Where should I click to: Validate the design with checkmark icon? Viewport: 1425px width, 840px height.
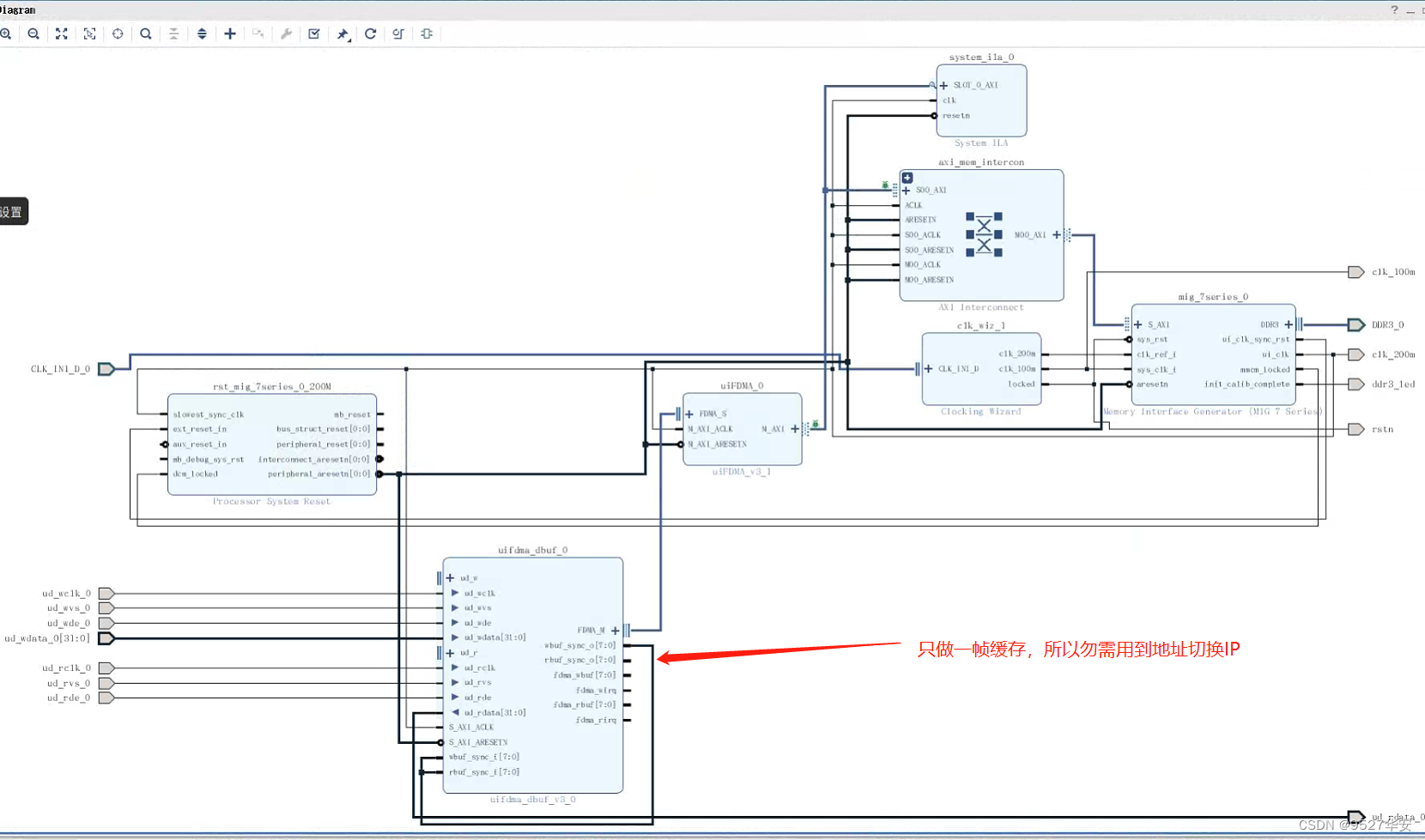[314, 34]
